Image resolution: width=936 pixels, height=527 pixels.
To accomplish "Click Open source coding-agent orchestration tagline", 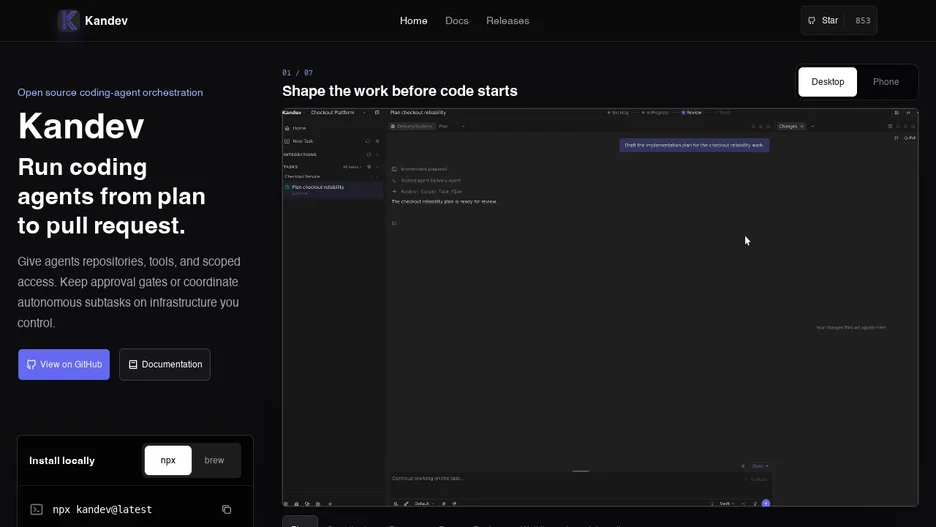I will pos(110,93).
